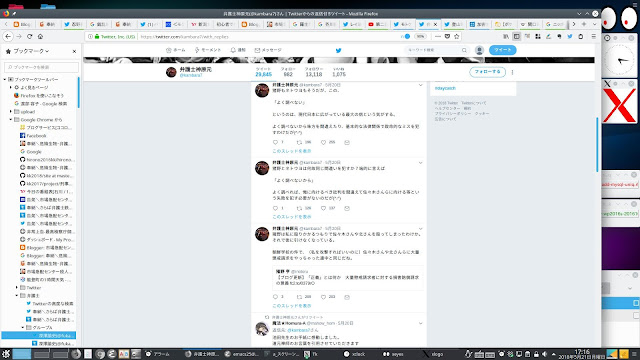
Task: Click the 90% zoom level indicator
Action: [x=420, y=36]
